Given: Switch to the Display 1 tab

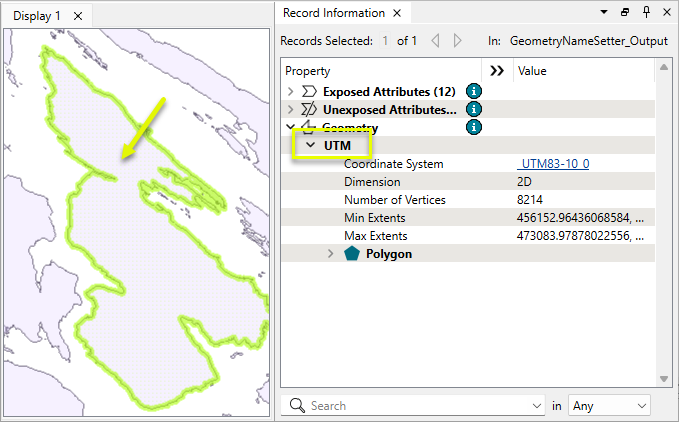Looking at the screenshot, I should point(37,16).
